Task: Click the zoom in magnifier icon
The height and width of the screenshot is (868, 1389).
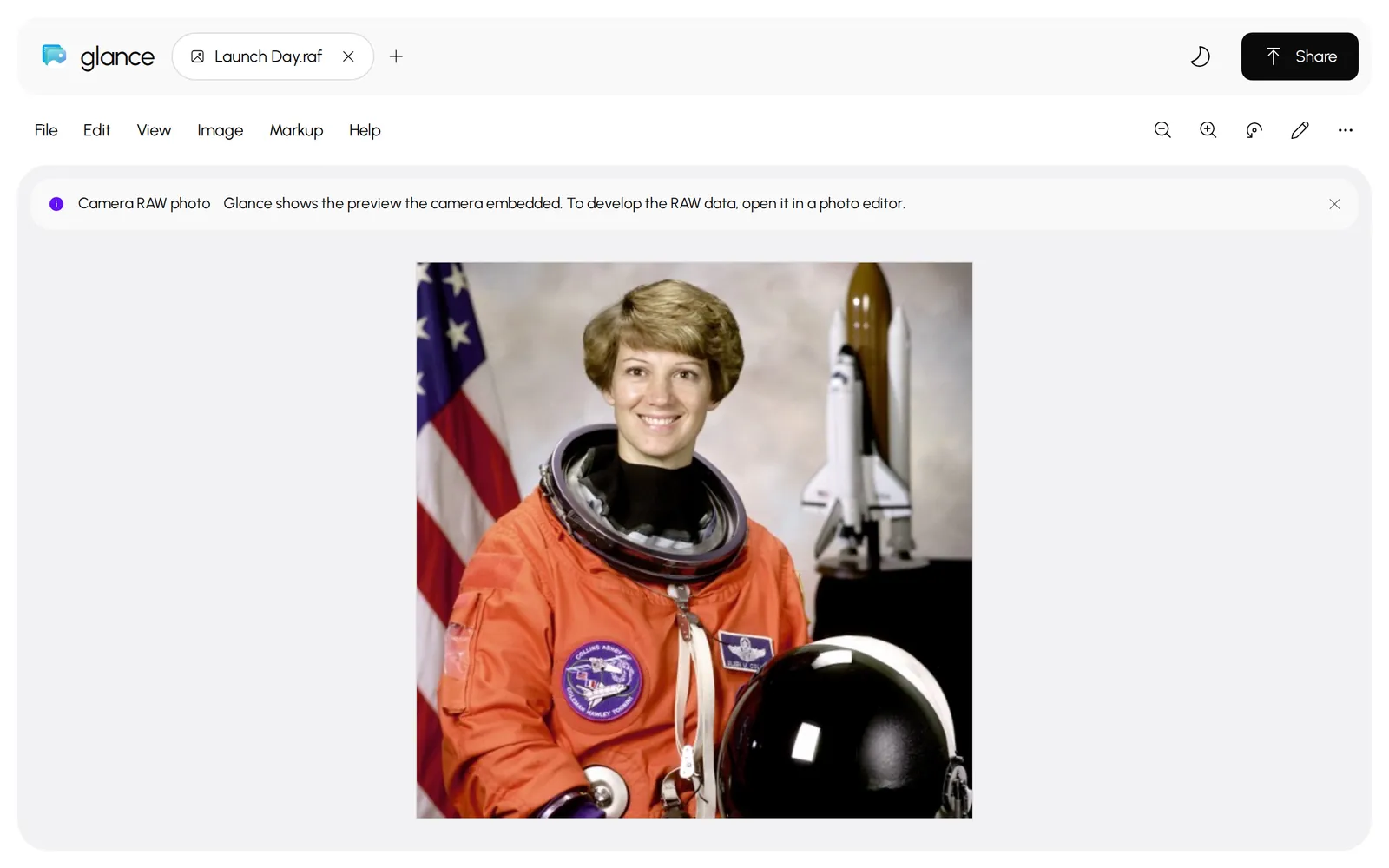Action: [1208, 130]
